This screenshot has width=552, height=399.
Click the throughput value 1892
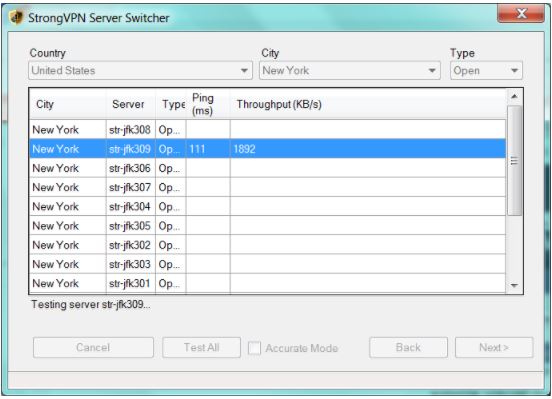coord(244,149)
